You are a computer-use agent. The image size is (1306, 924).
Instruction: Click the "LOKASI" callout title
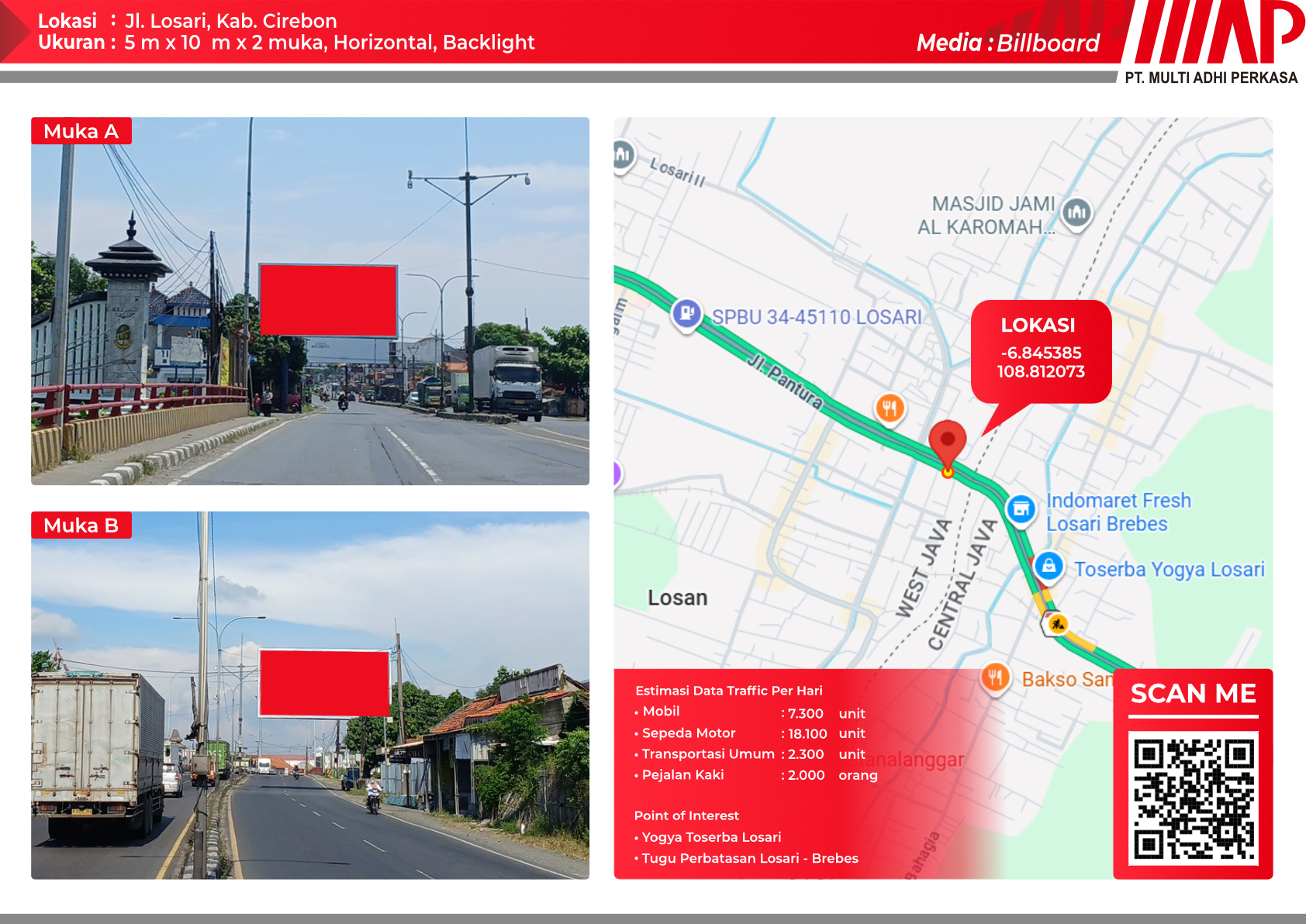pyautogui.click(x=1038, y=325)
